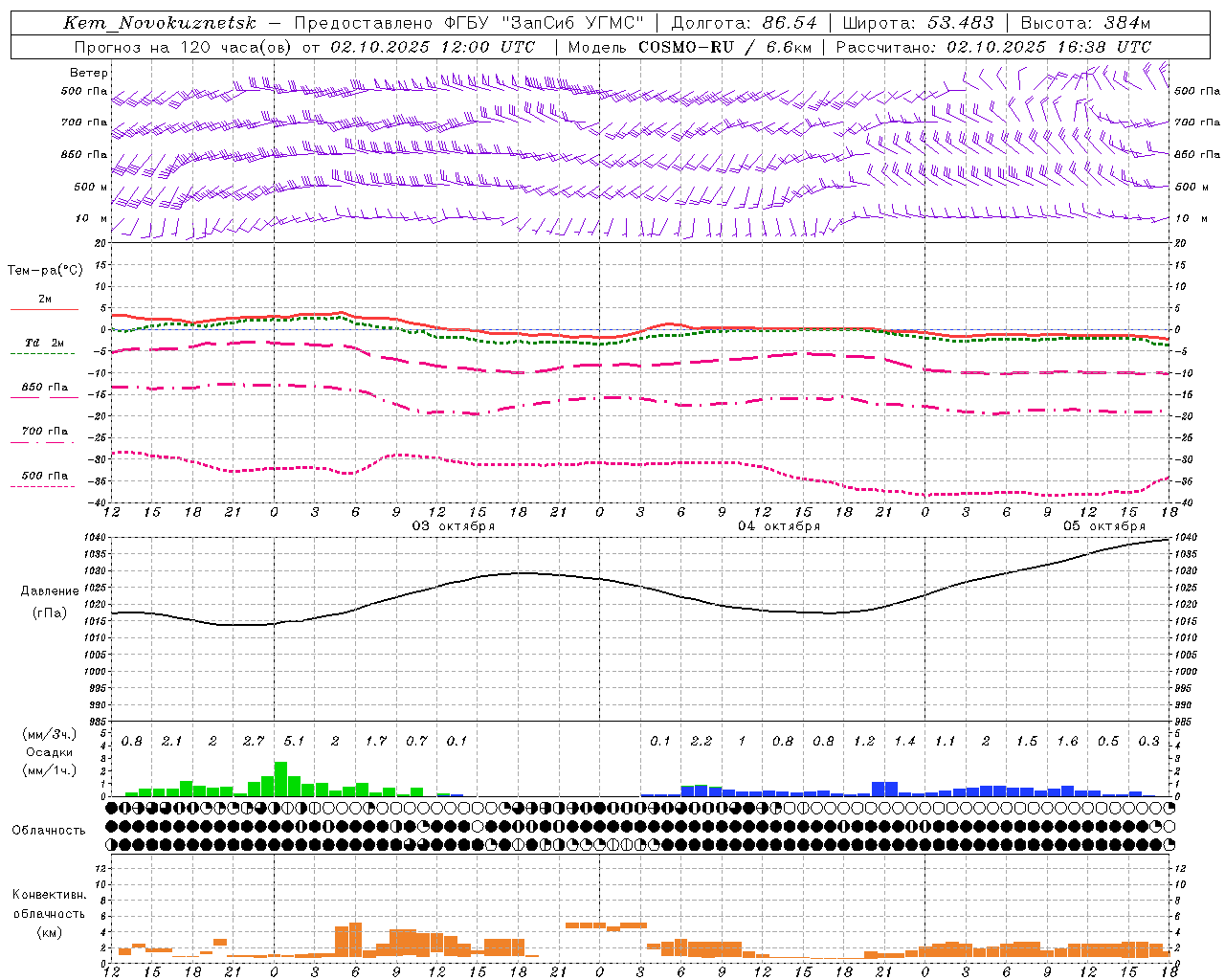Click the 2.2 precipitation total value
The image size is (1225, 980).
(x=702, y=742)
